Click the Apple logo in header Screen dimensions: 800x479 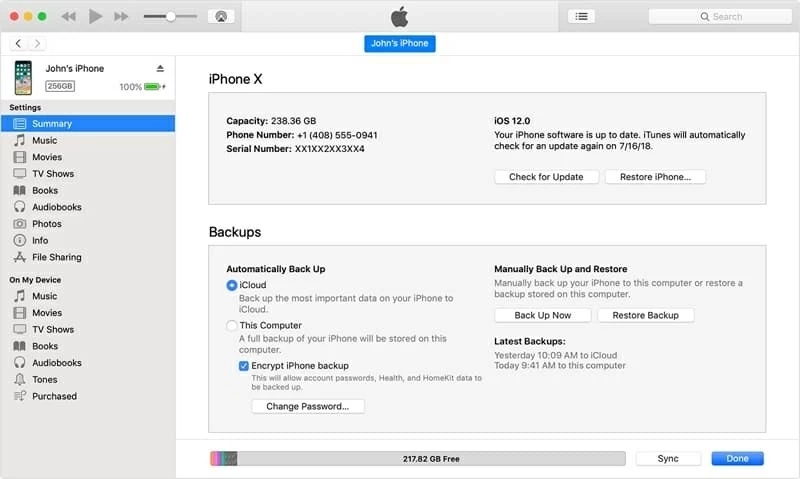tap(399, 17)
